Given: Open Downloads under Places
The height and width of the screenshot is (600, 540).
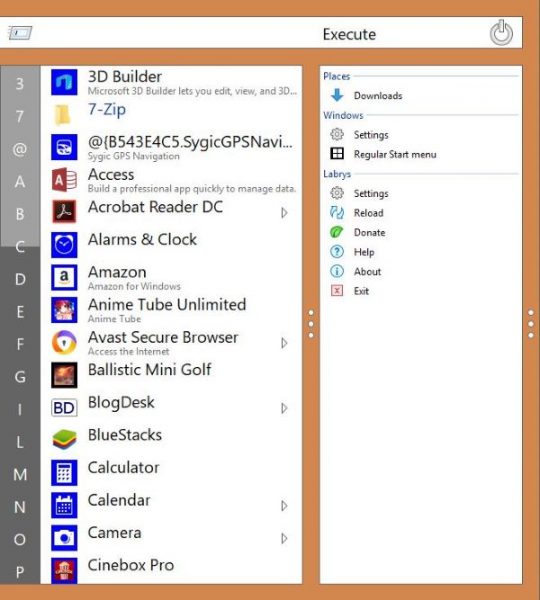Looking at the screenshot, I should [x=366, y=96].
